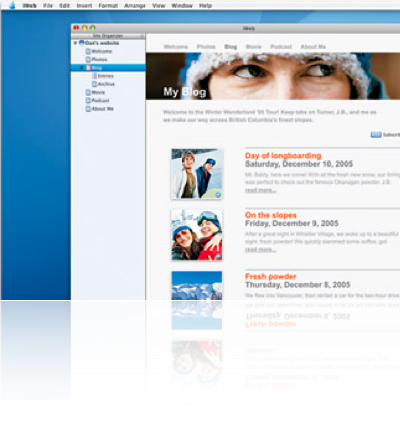The image size is (400, 421).
Task: Select the About Me page icon in sidebar
Action: [88, 109]
